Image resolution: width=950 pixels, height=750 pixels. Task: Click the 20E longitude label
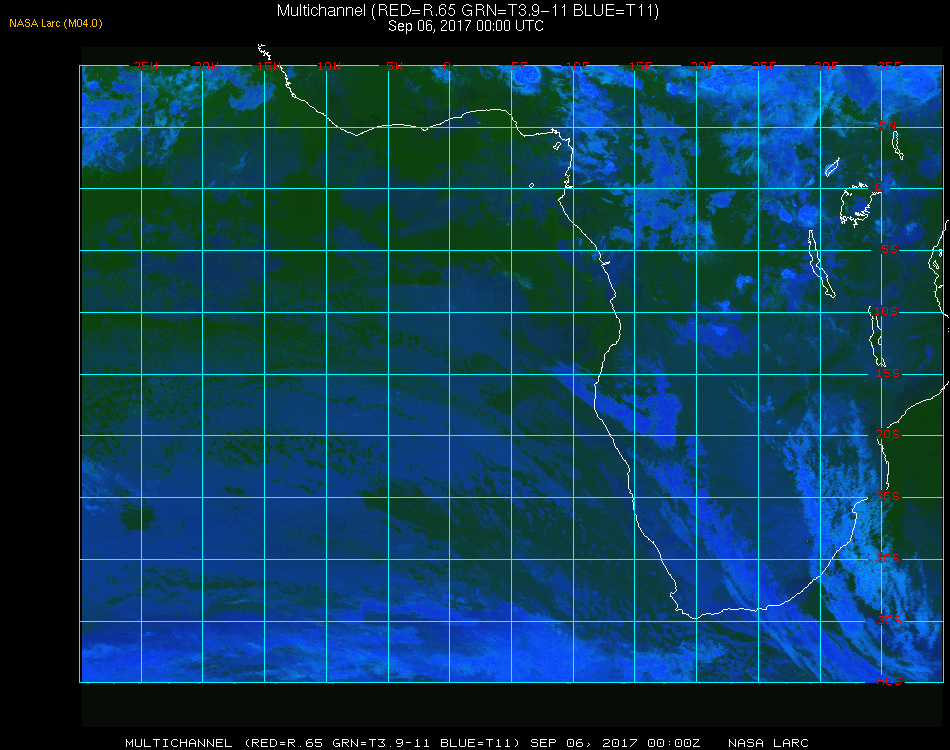[702, 66]
